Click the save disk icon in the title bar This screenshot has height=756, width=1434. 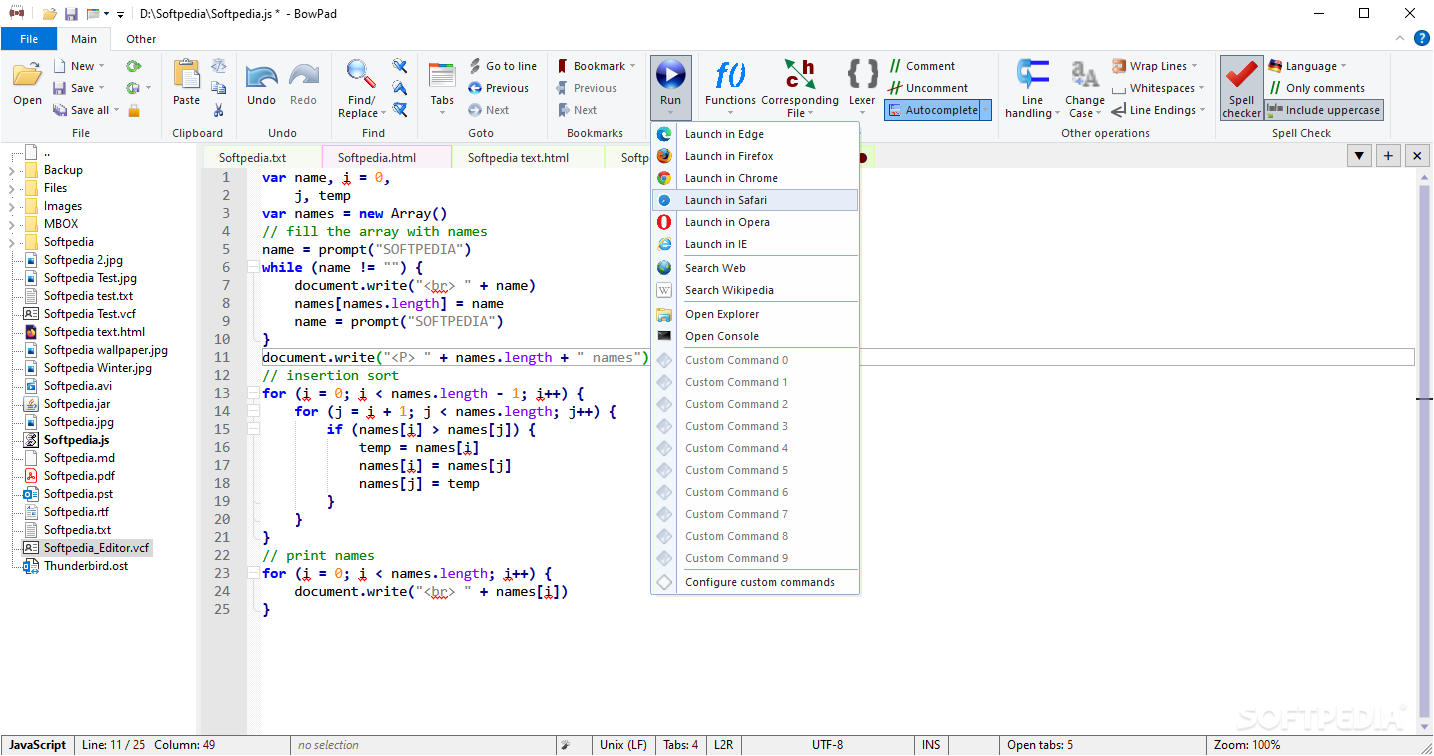[x=71, y=14]
